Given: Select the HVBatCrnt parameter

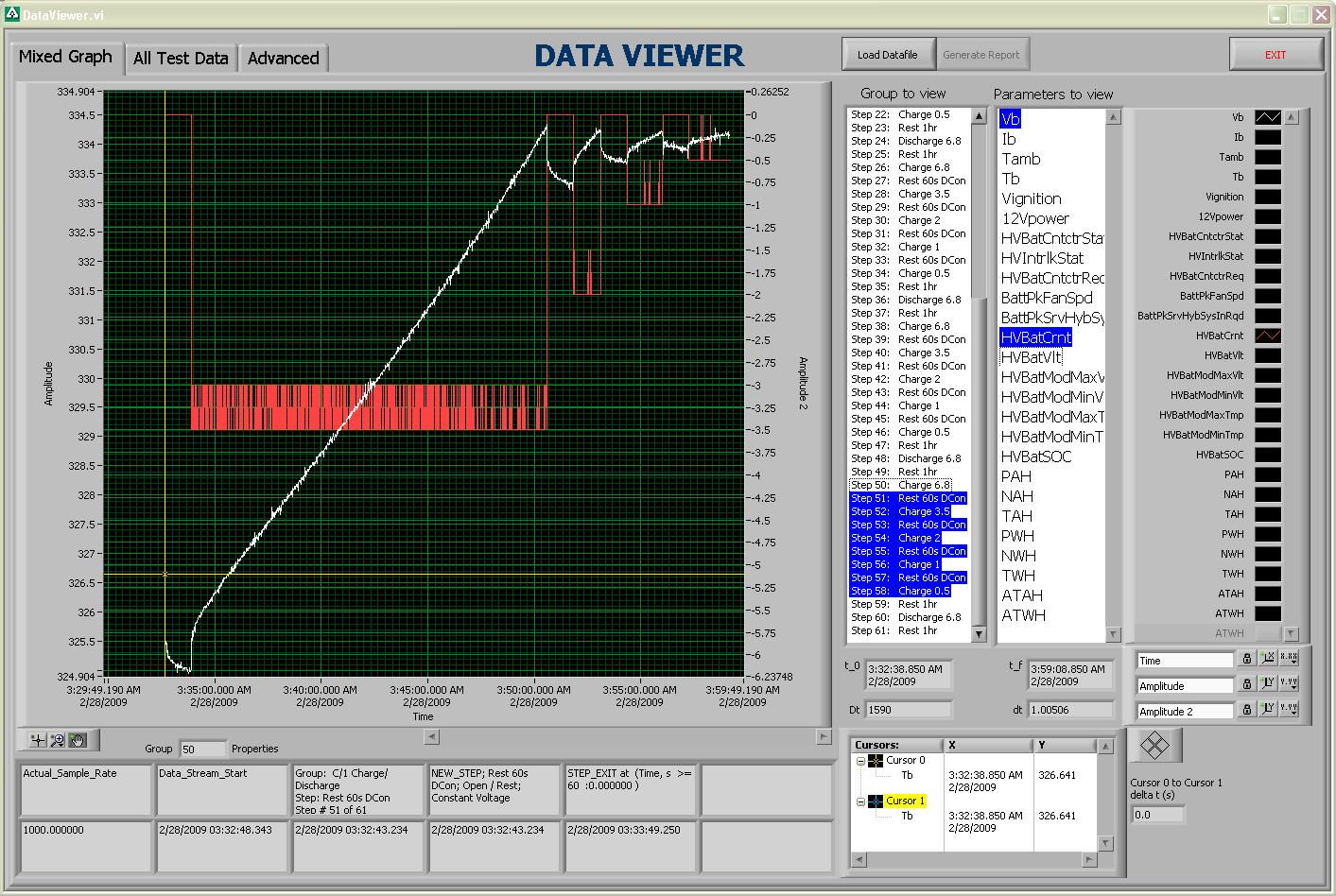Looking at the screenshot, I should (1035, 337).
